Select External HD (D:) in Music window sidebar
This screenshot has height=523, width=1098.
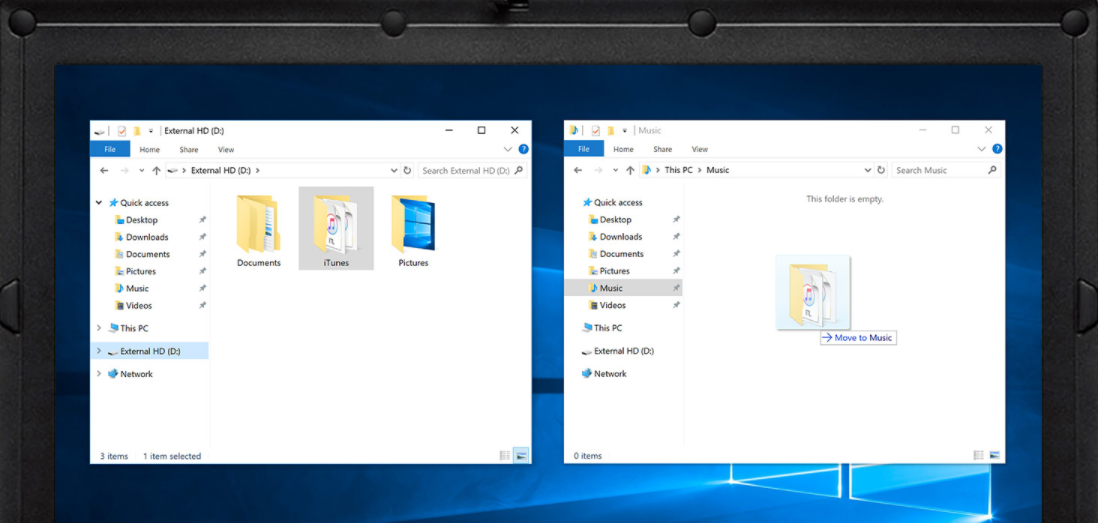pos(623,351)
